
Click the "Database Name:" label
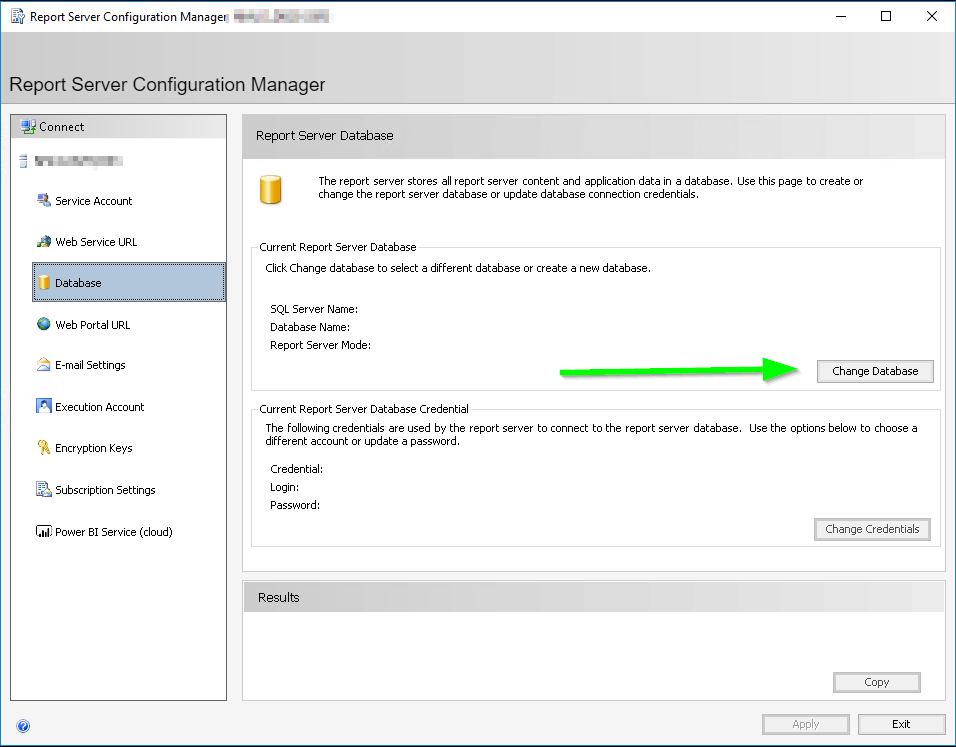coord(310,327)
